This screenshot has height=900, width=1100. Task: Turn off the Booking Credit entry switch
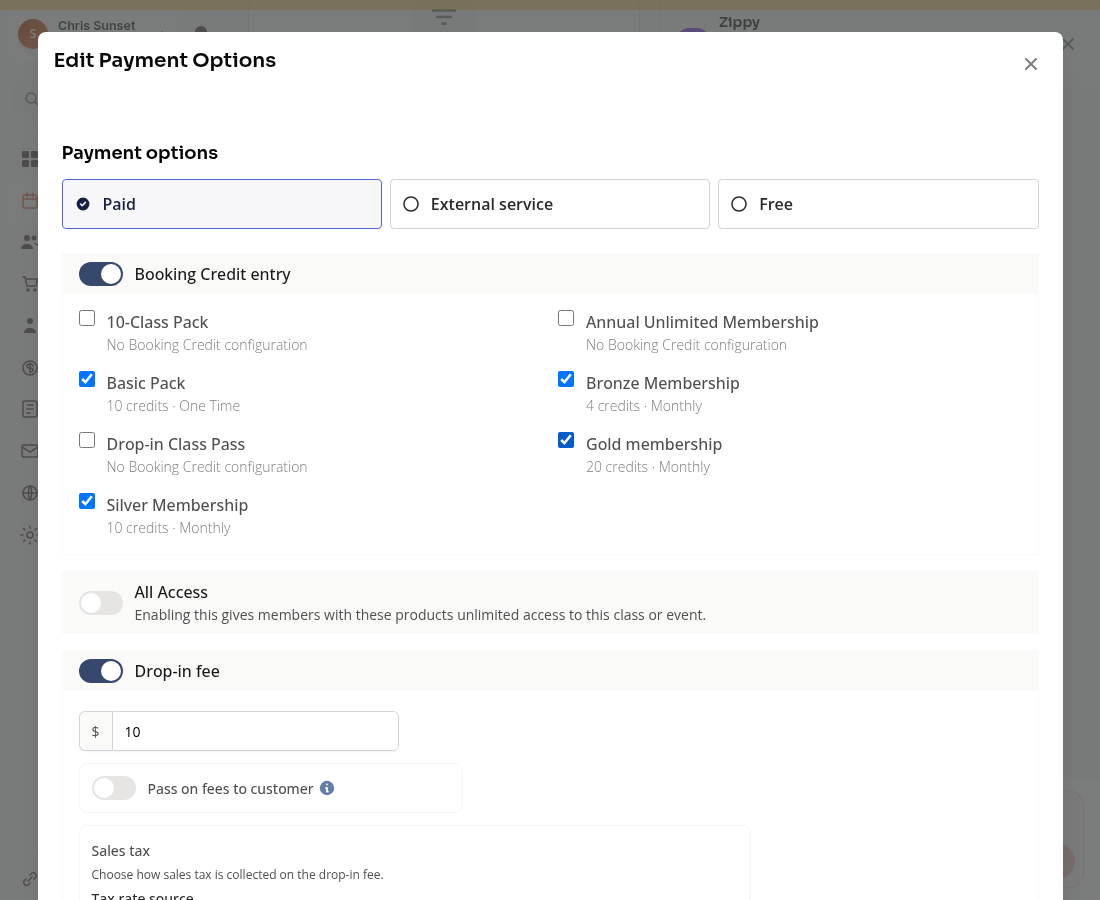(x=101, y=274)
